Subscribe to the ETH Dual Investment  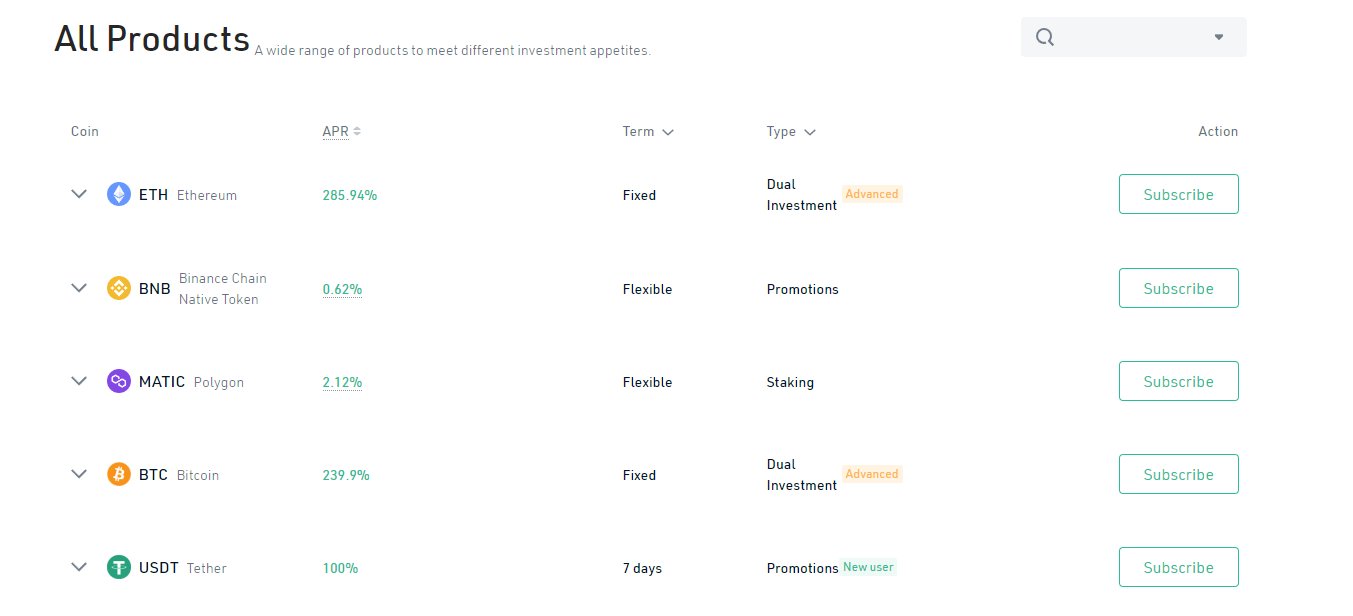[1178, 194]
